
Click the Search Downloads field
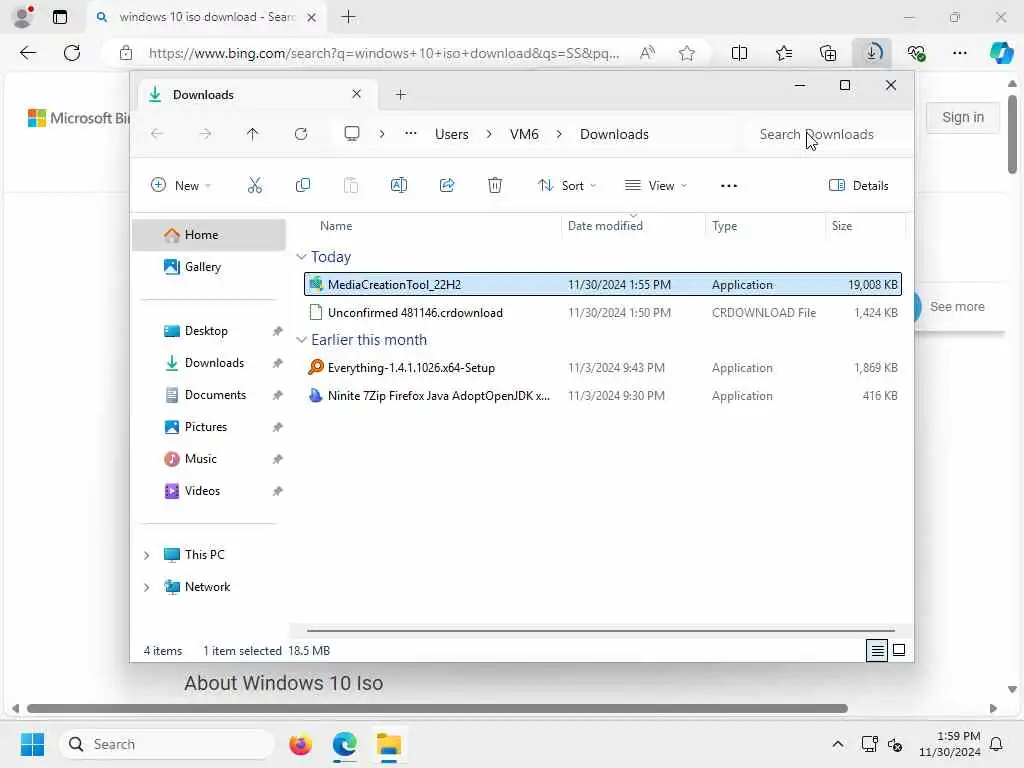tap(827, 134)
